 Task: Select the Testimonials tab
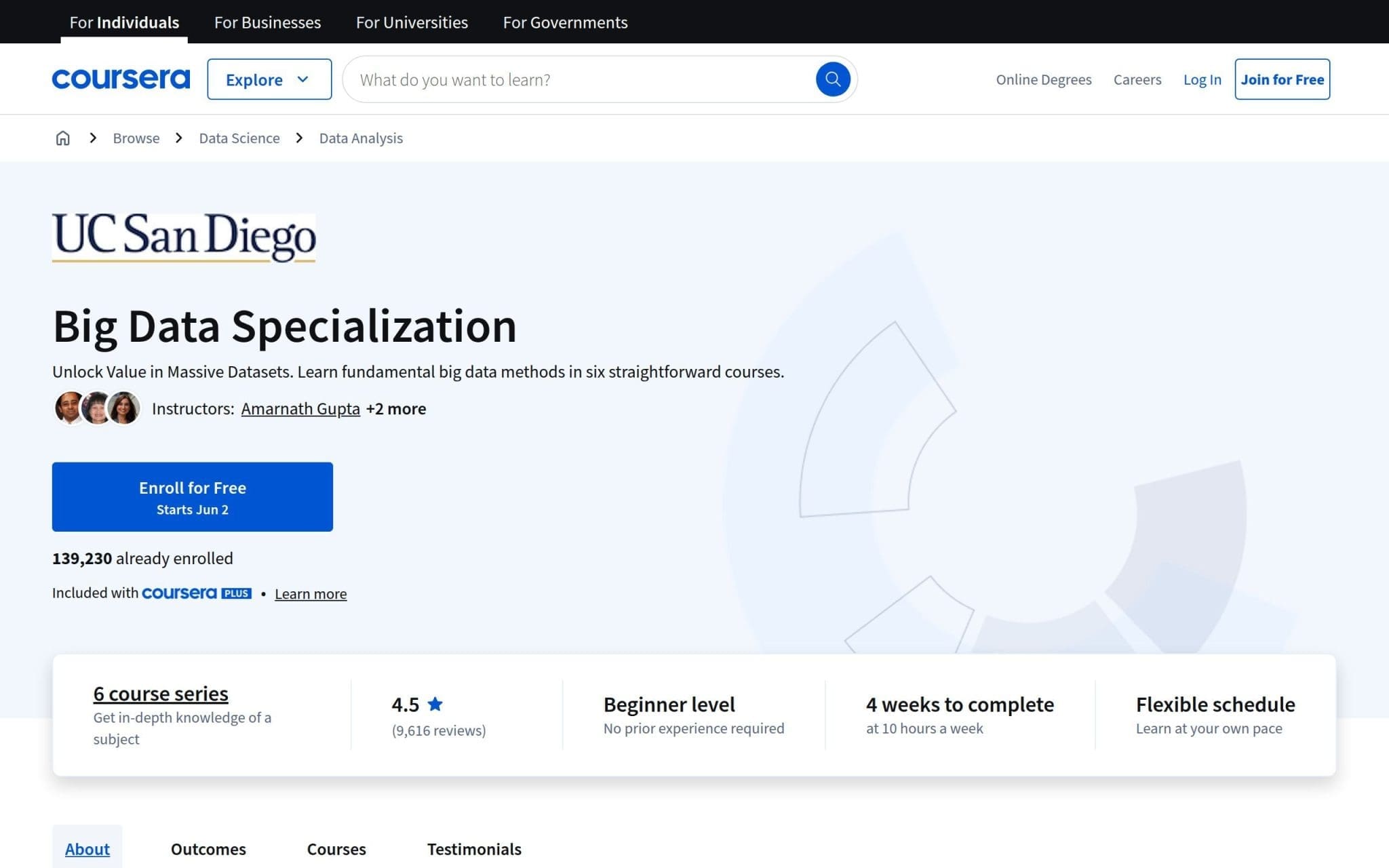474,849
